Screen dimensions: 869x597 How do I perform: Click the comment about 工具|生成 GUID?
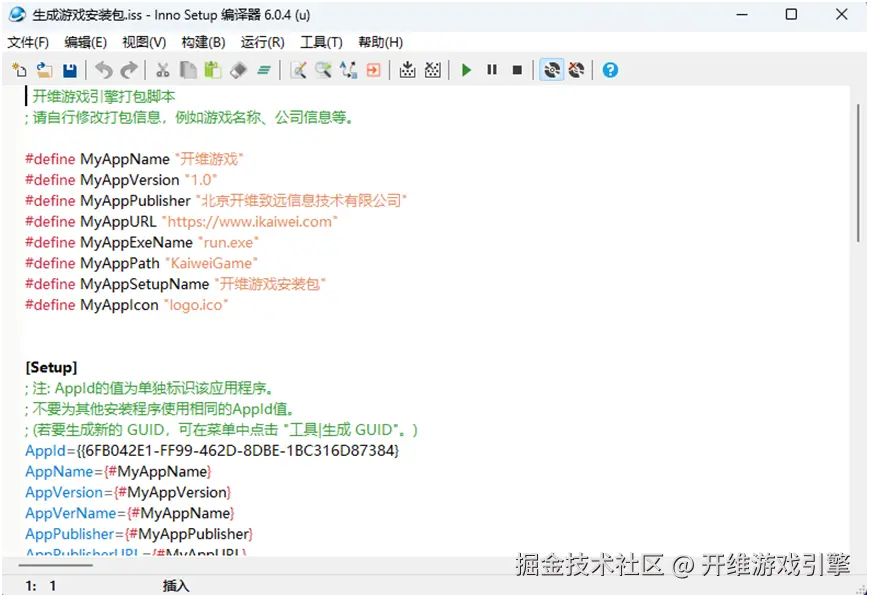point(221,430)
